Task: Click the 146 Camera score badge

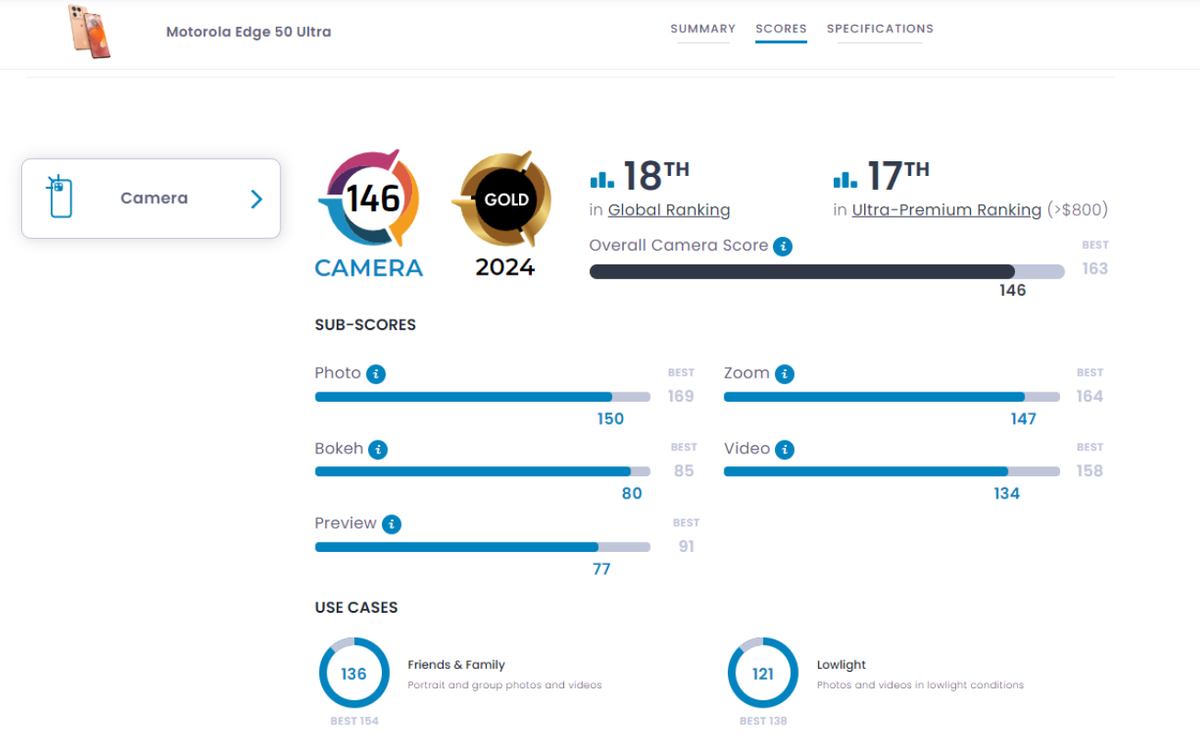Action: [x=369, y=213]
